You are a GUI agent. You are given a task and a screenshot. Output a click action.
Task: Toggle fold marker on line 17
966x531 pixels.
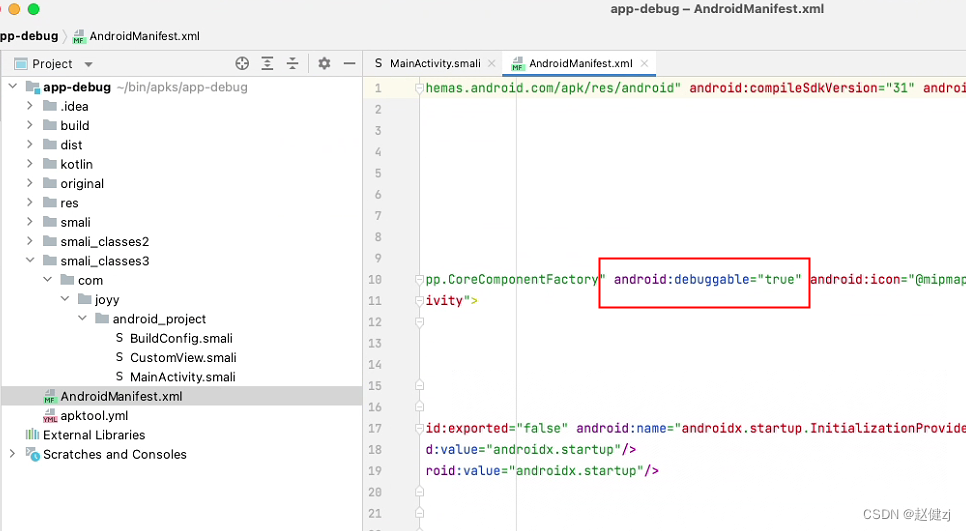420,428
